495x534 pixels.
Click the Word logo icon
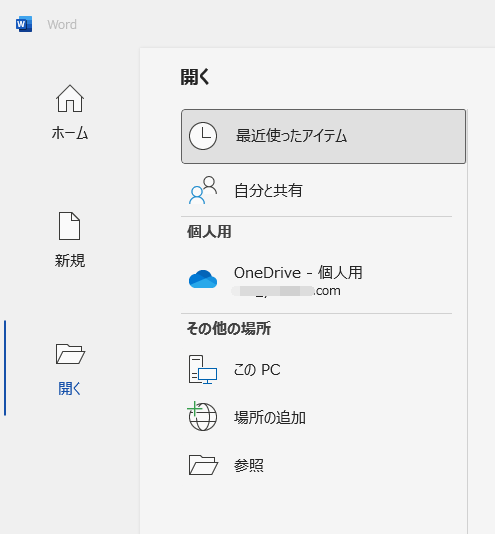[24, 24]
